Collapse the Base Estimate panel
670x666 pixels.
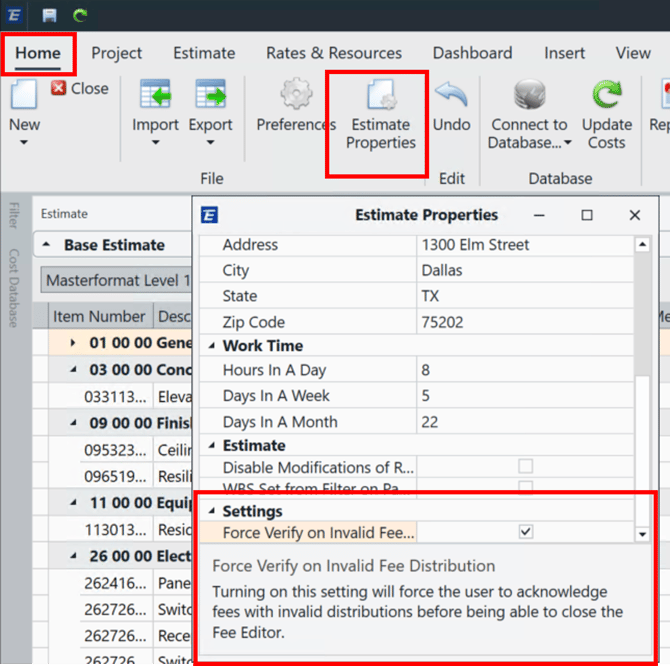[x=49, y=245]
